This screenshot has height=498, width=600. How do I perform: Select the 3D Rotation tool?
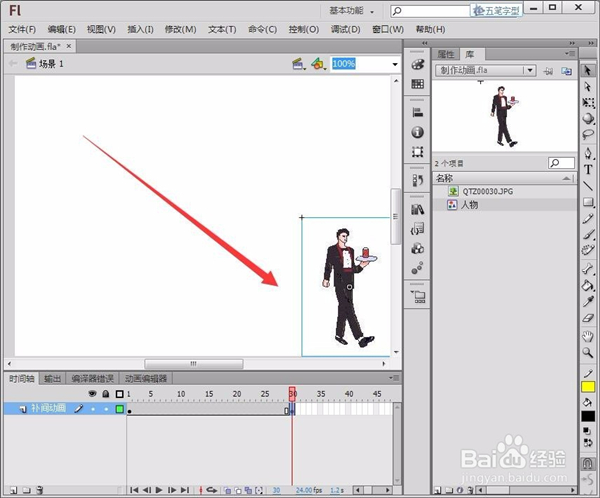click(x=588, y=119)
